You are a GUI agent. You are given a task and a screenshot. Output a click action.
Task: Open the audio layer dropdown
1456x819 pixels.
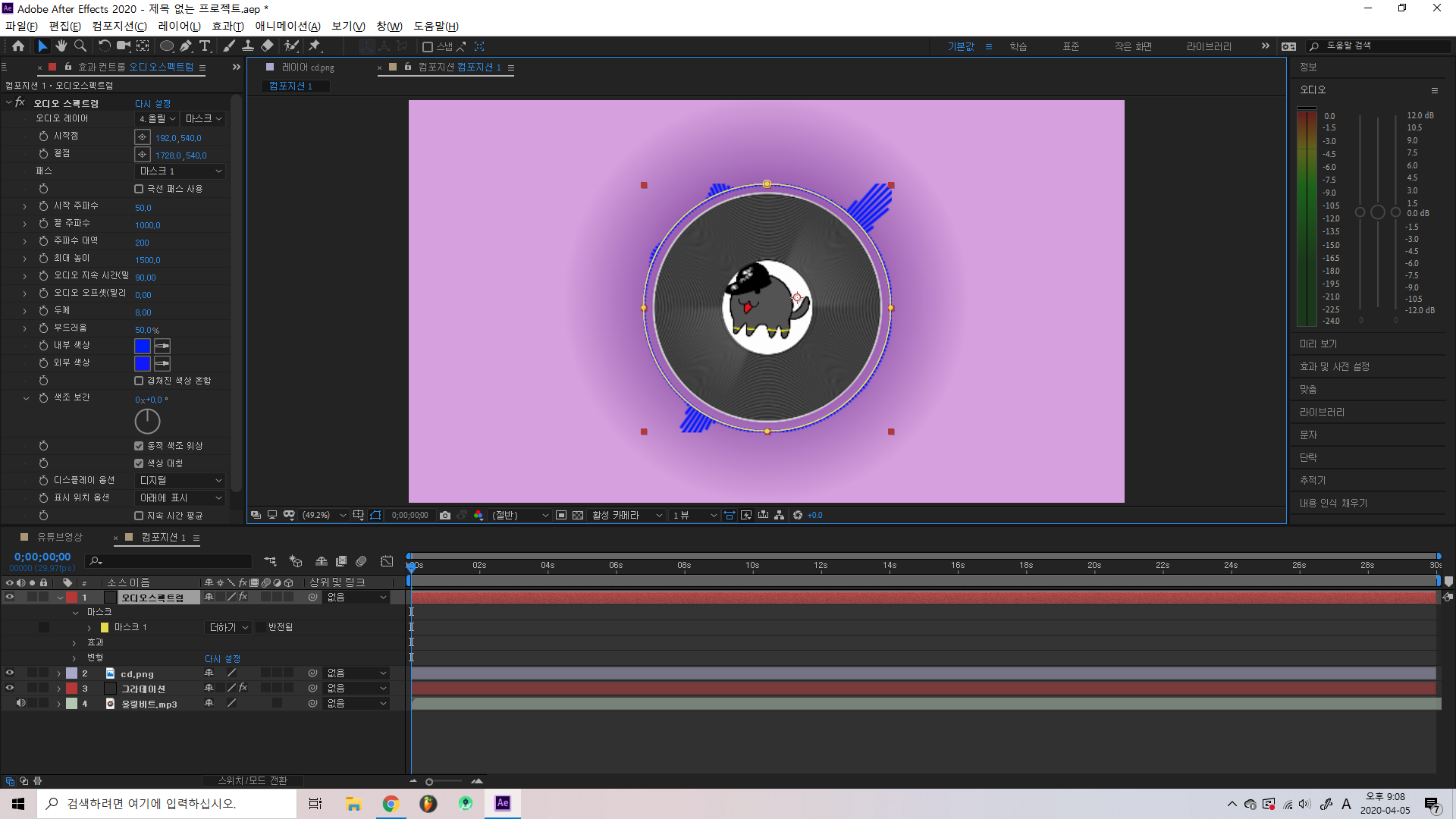pos(157,119)
